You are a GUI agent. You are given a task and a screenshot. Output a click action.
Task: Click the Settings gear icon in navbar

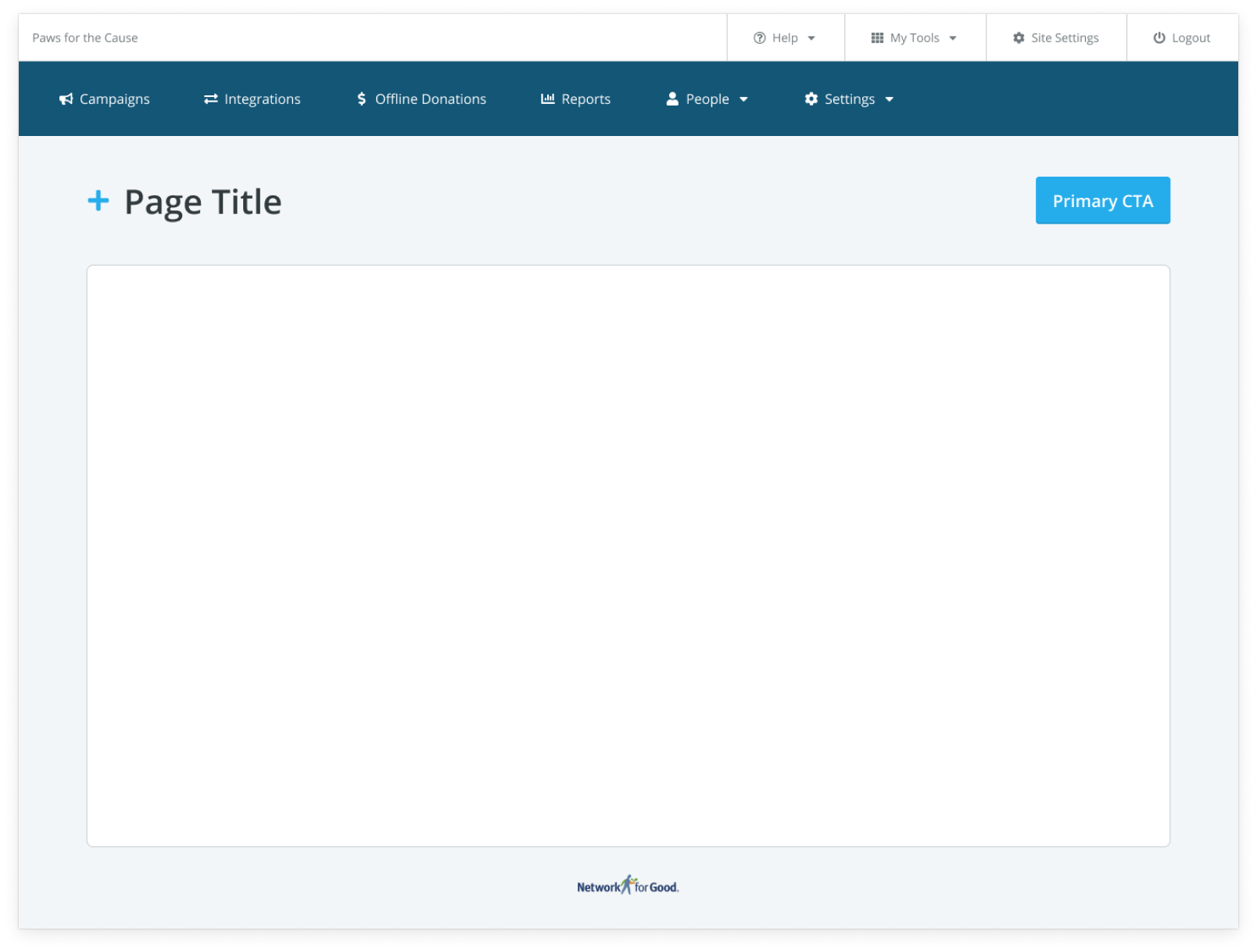click(811, 98)
